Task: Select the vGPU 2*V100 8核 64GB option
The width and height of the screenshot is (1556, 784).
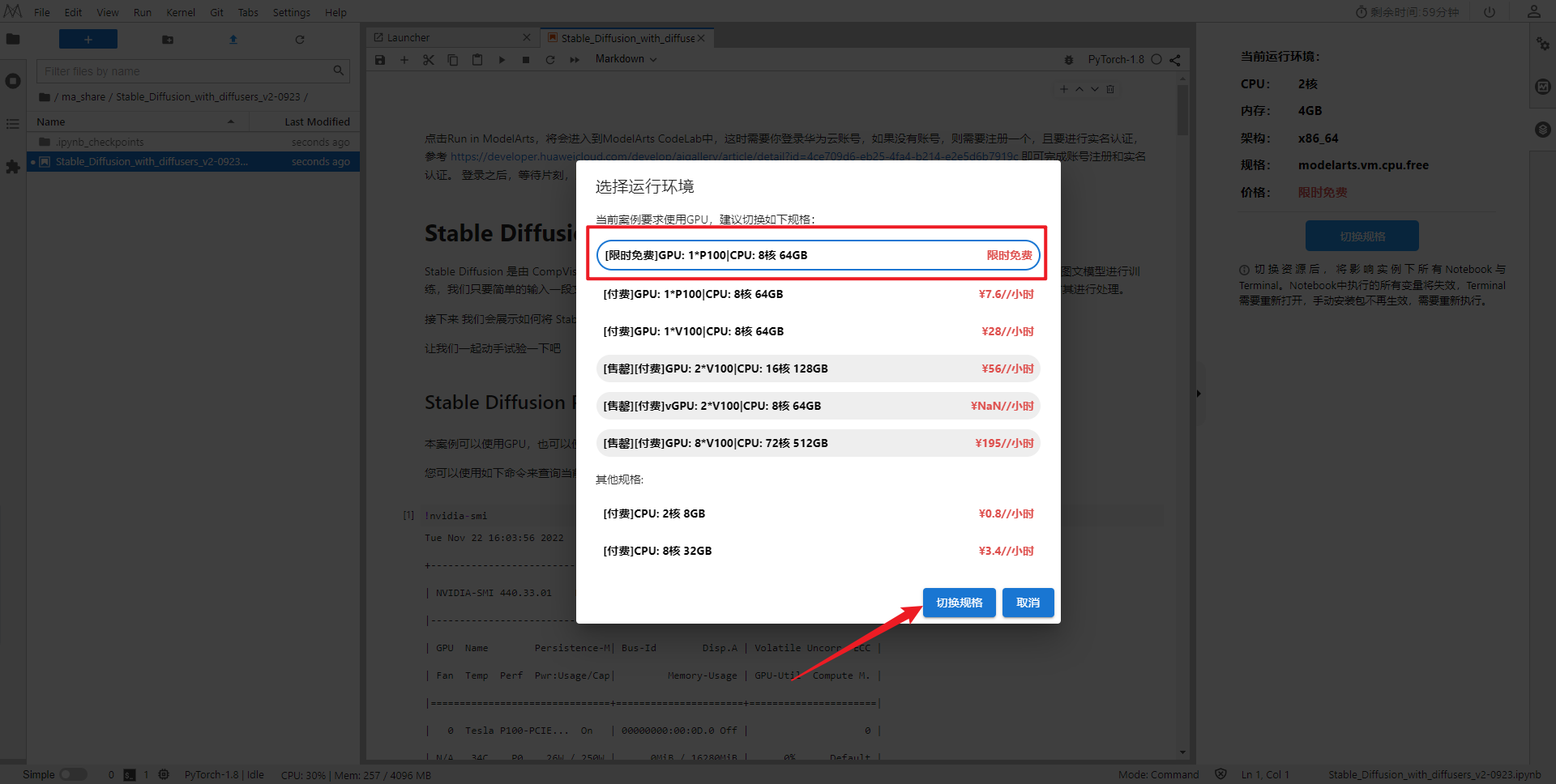Action: coord(819,406)
